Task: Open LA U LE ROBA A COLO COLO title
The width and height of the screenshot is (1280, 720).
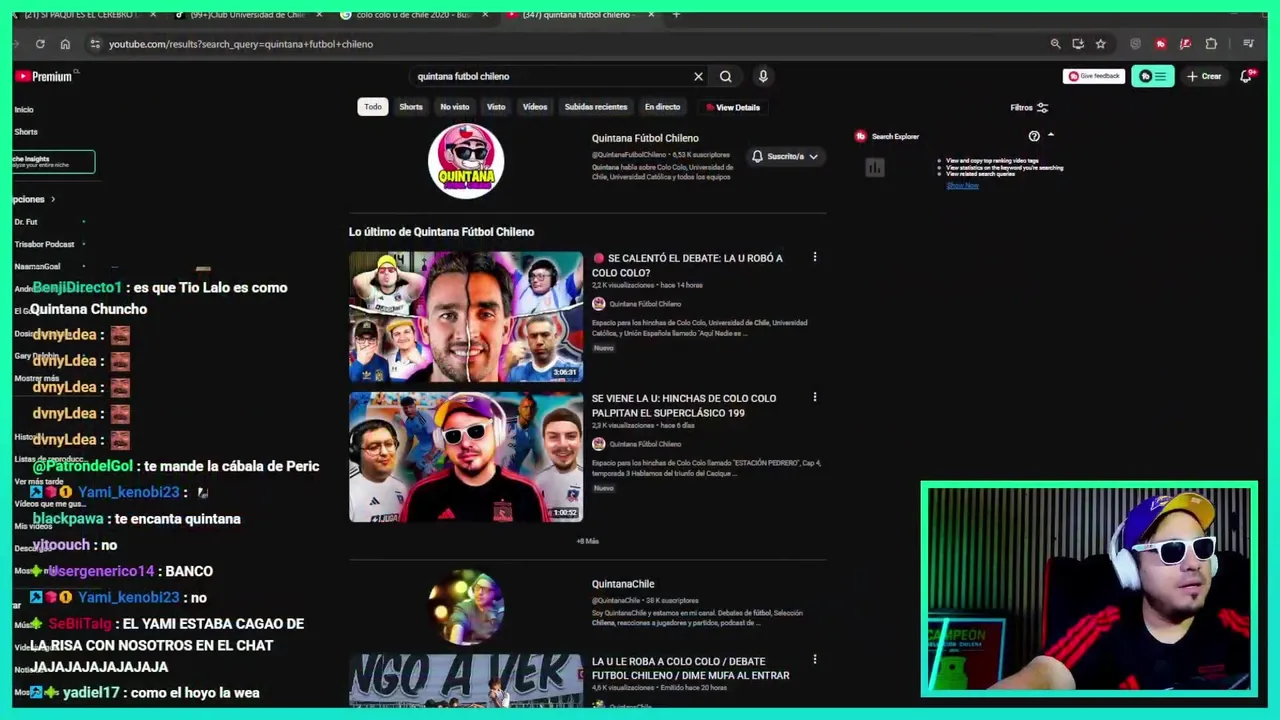Action: (690, 668)
